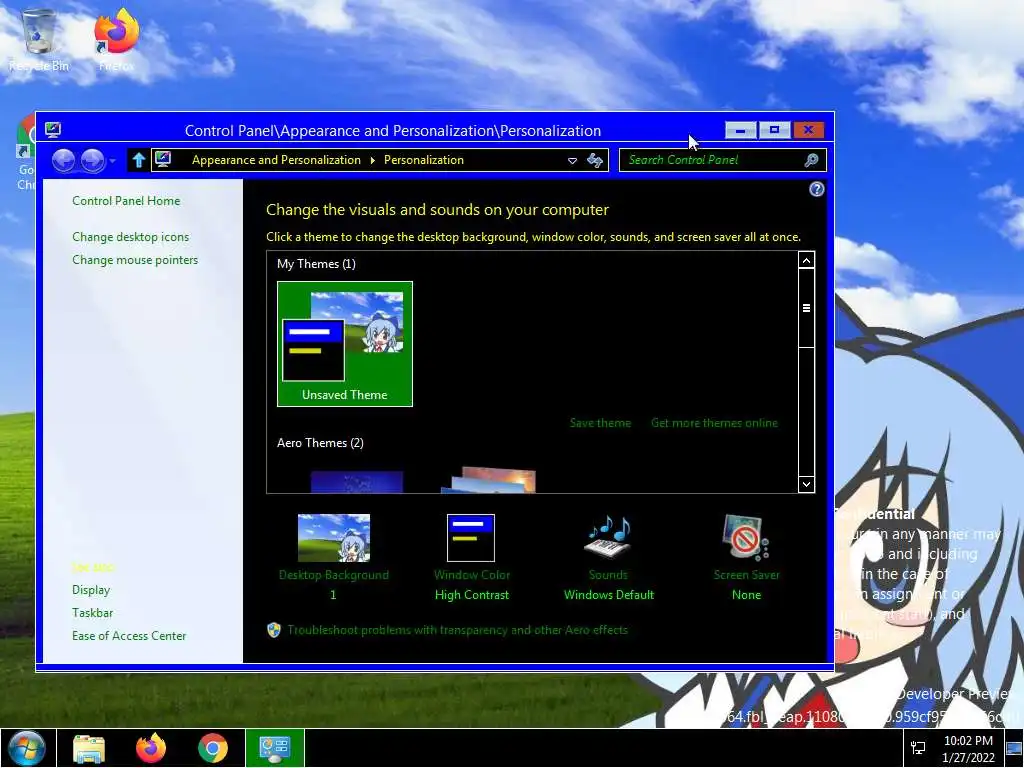Minimize the Personalization window

(741, 130)
